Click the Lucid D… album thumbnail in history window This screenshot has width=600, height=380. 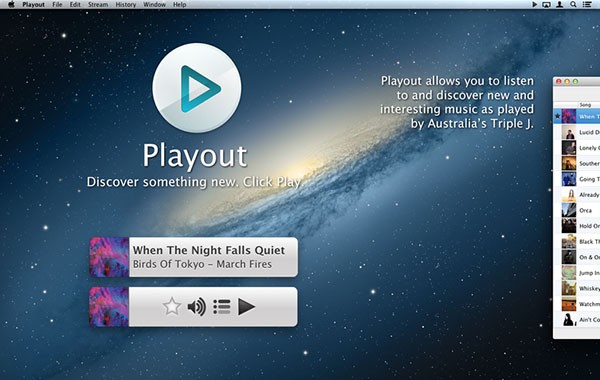569,132
